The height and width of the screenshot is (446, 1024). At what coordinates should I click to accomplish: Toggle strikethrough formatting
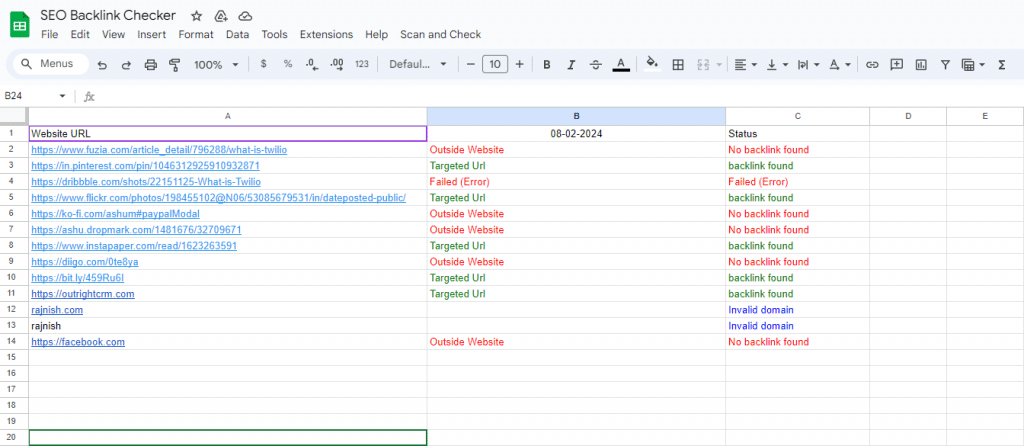tap(596, 64)
